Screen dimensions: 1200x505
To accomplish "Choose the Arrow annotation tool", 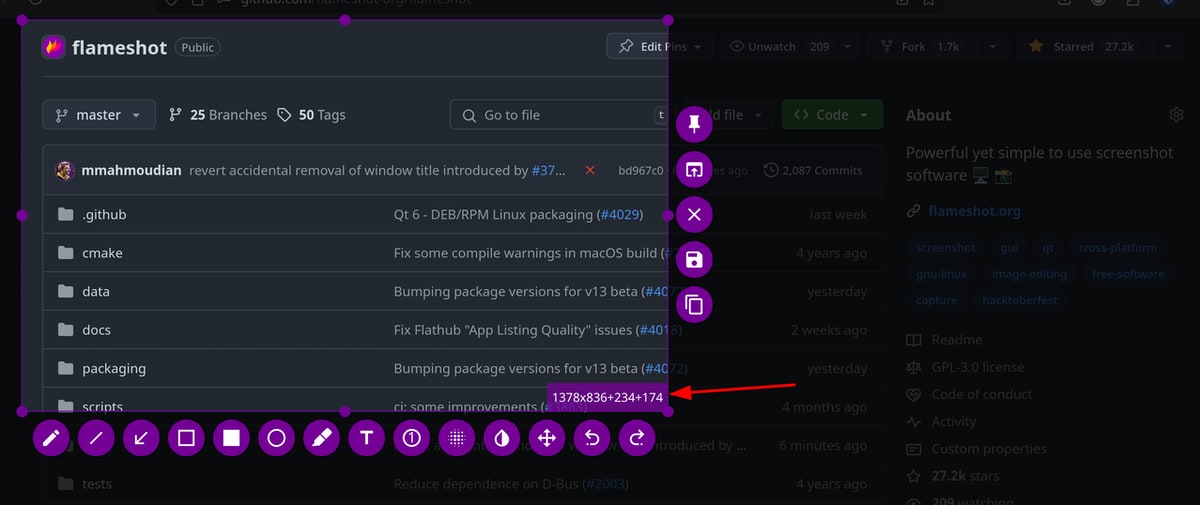I will pyautogui.click(x=141, y=438).
